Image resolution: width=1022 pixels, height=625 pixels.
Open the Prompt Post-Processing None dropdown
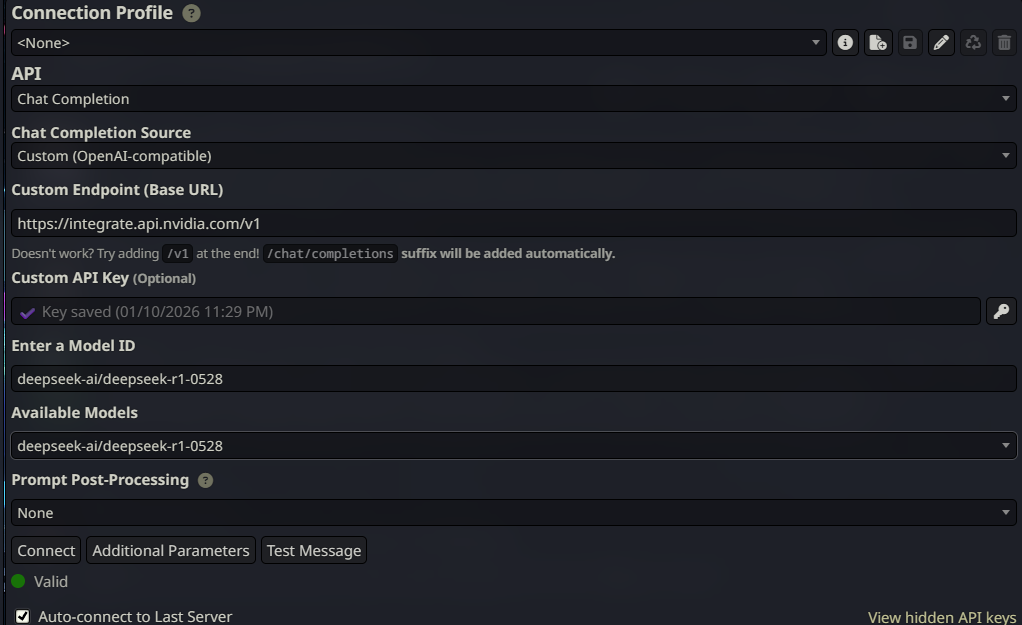(x=513, y=512)
